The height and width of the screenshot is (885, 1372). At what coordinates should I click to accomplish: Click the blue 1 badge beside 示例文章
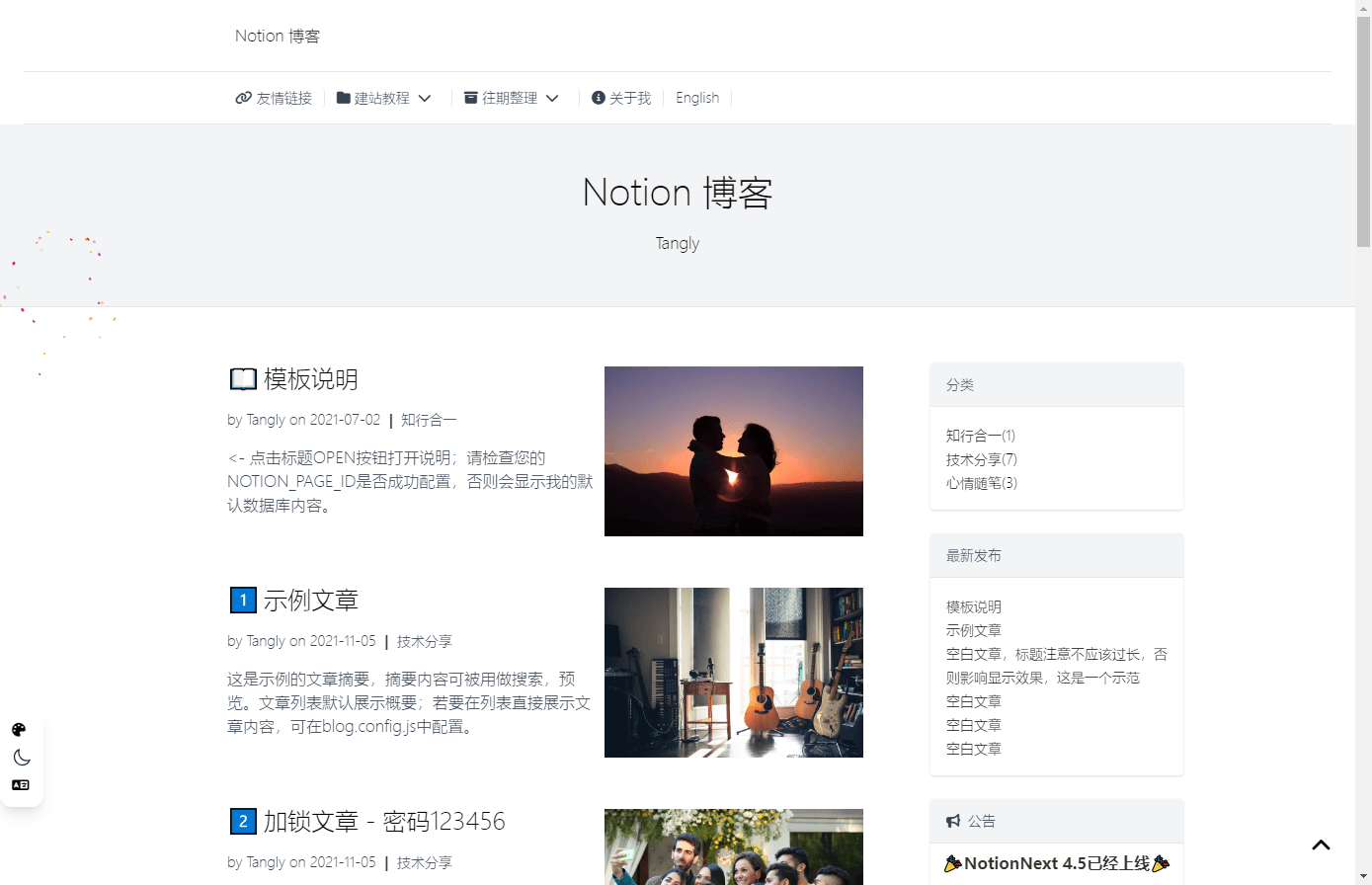click(x=242, y=600)
